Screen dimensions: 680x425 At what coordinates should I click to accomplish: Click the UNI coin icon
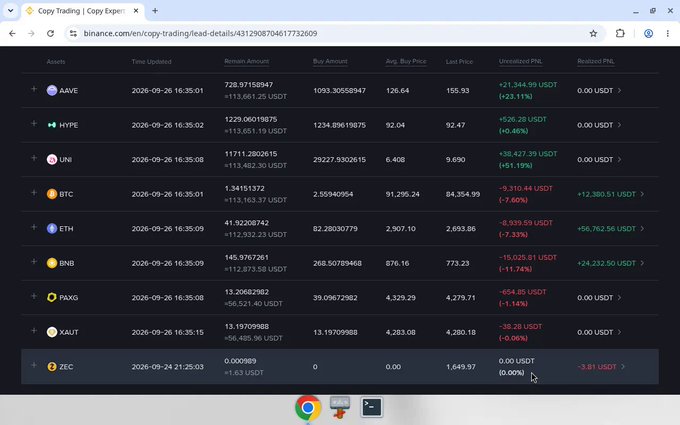[52, 160]
